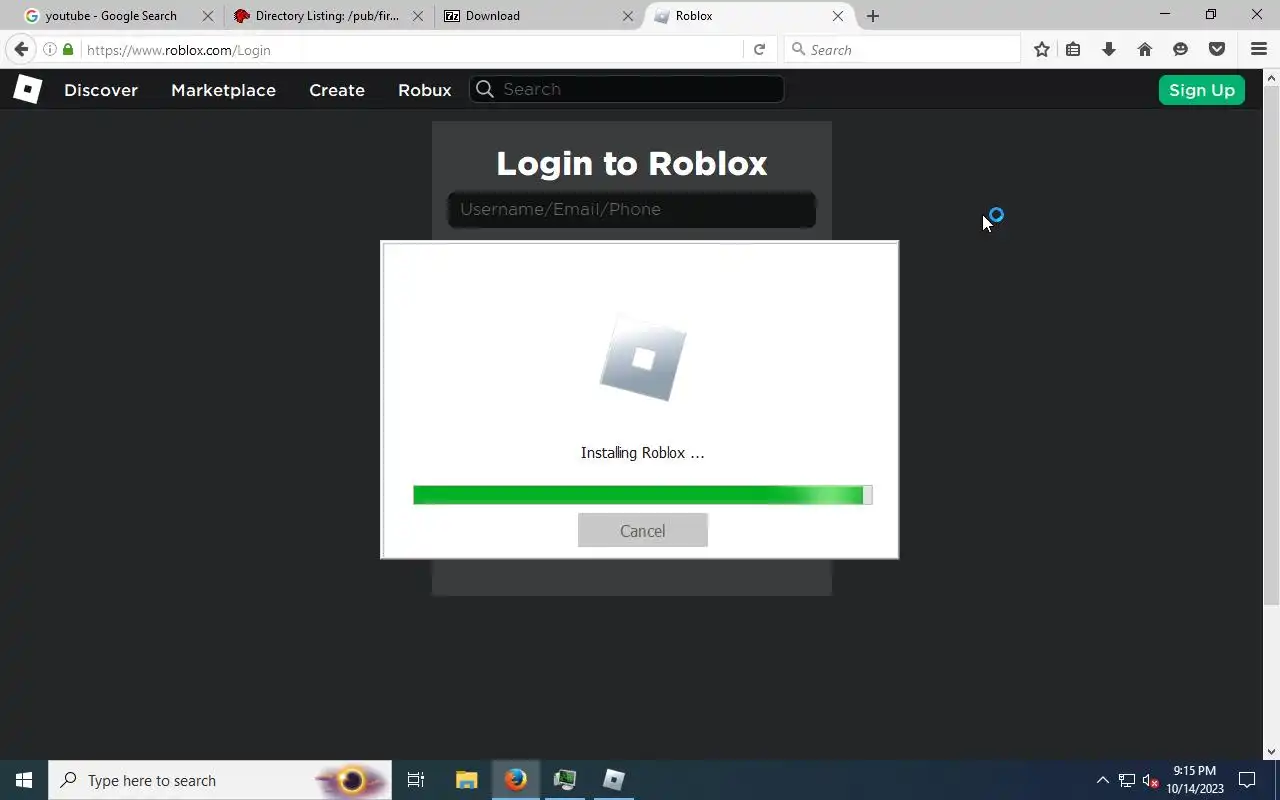
Task: Switch to the youtube - Google Search tab
Action: pos(111,16)
